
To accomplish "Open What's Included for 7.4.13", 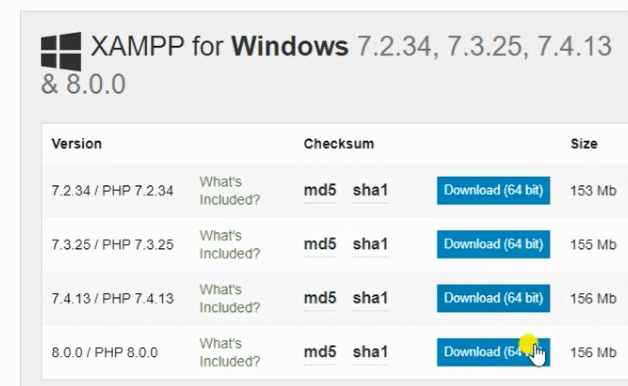I will point(229,299).
